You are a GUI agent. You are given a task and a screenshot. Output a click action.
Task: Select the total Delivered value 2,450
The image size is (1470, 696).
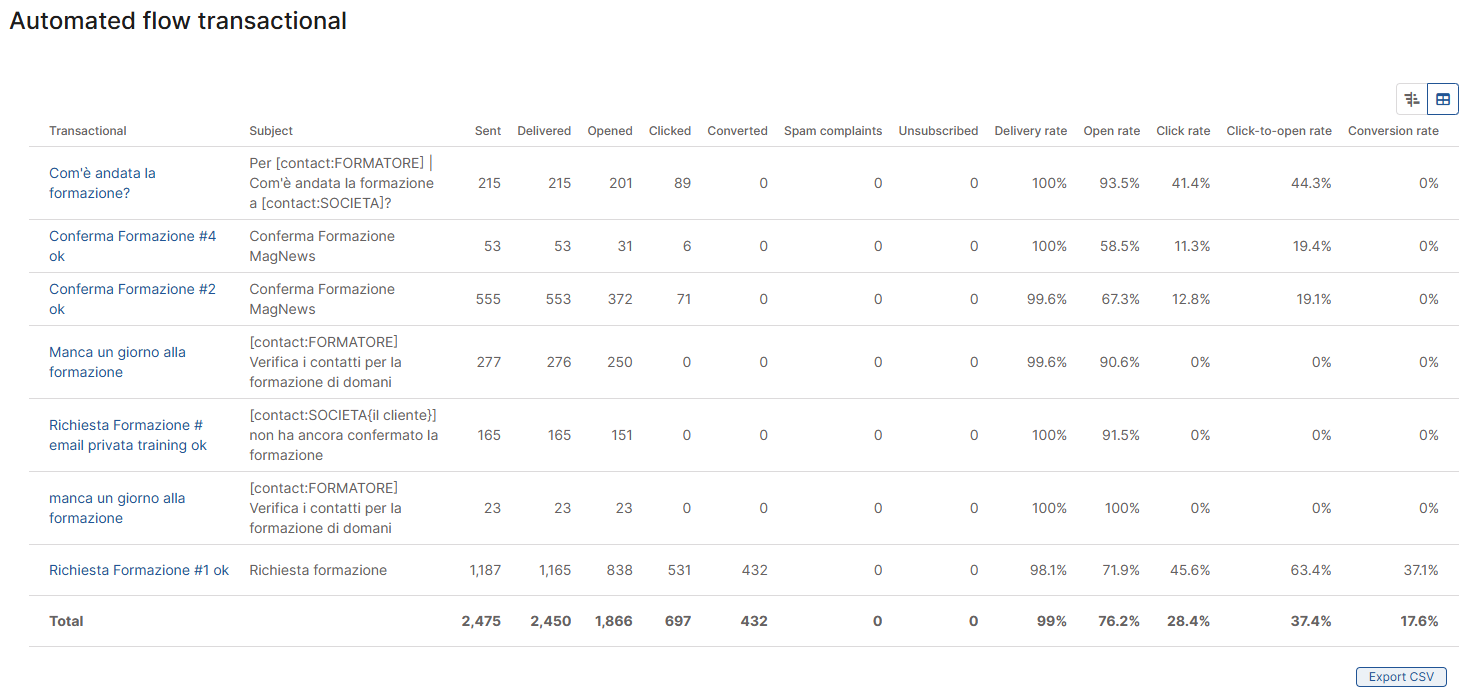(551, 621)
